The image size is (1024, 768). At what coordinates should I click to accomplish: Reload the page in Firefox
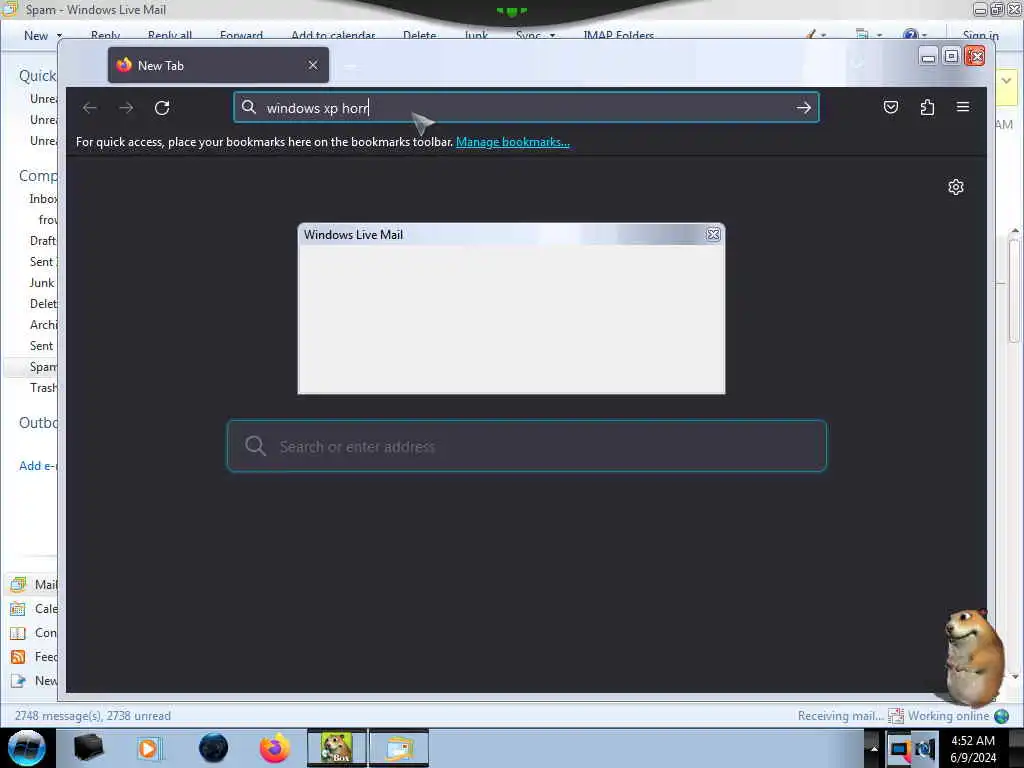click(162, 108)
